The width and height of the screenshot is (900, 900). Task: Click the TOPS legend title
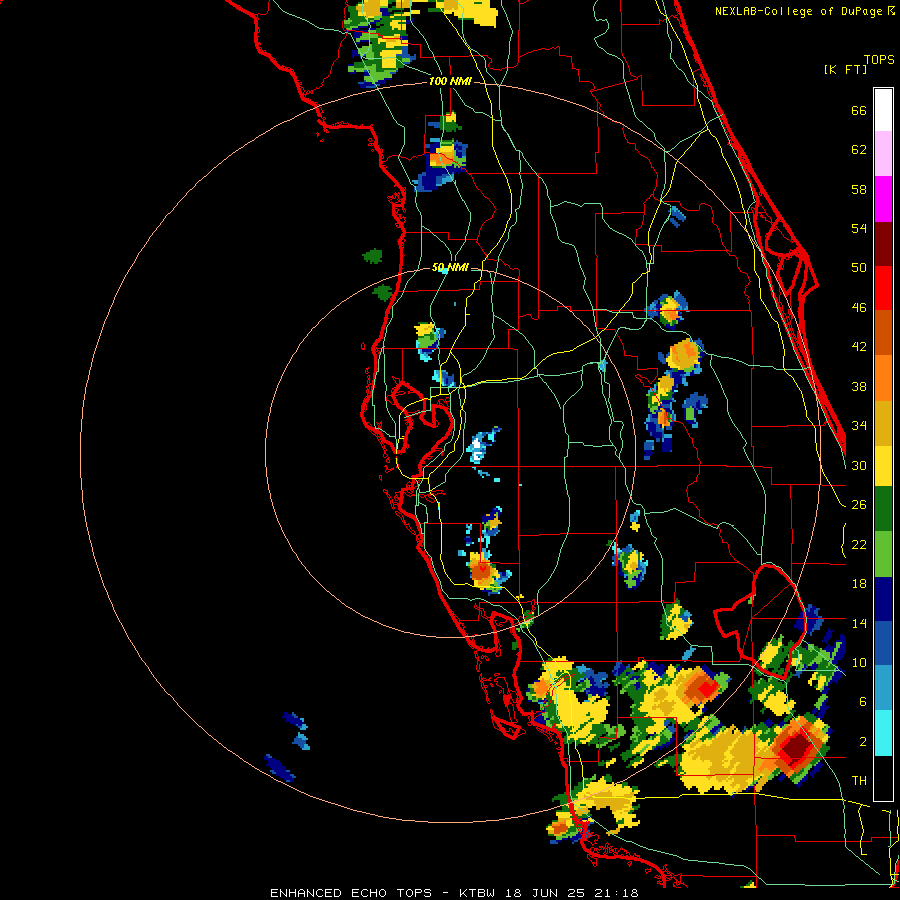pos(879,60)
